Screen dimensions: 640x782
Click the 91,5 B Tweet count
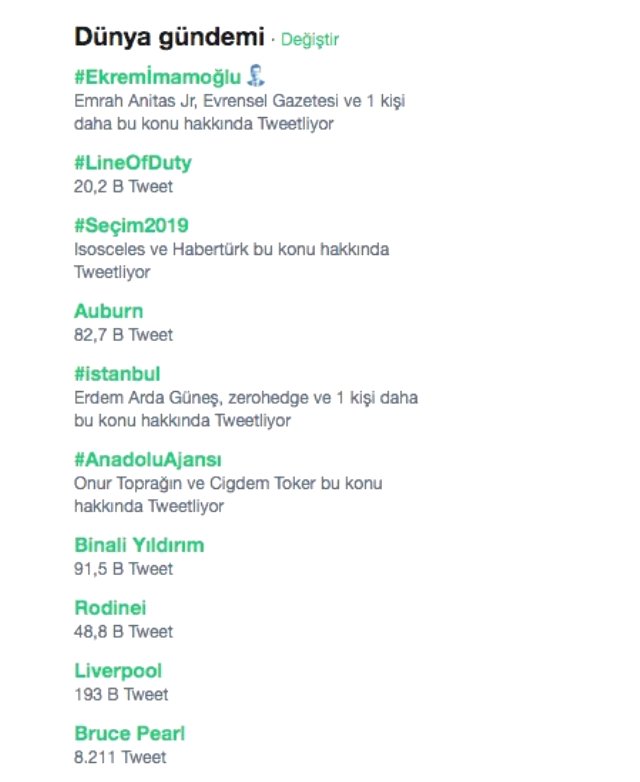click(x=123, y=569)
